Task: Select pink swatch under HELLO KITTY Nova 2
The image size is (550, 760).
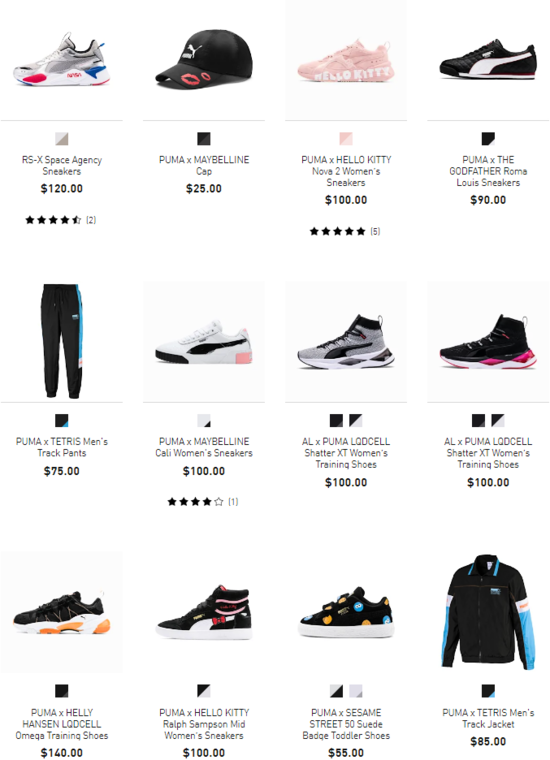Action: pyautogui.click(x=346, y=139)
